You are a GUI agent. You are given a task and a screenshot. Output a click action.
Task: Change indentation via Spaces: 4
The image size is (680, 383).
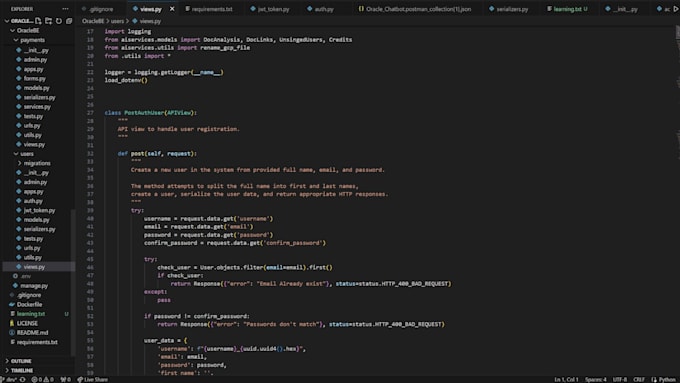(x=595, y=380)
